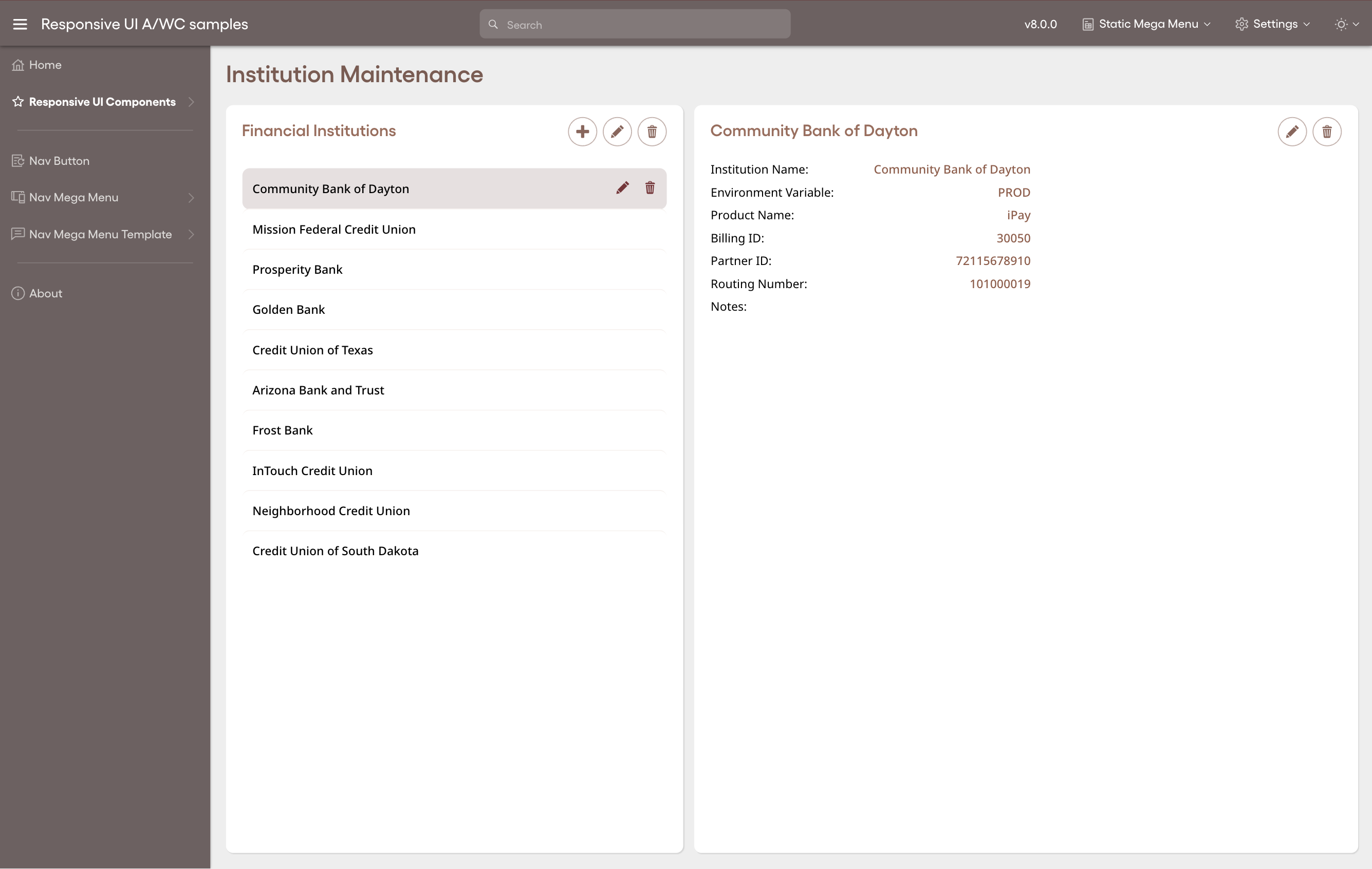
Task: Click the Settings gear icon in header
Action: (x=1242, y=24)
